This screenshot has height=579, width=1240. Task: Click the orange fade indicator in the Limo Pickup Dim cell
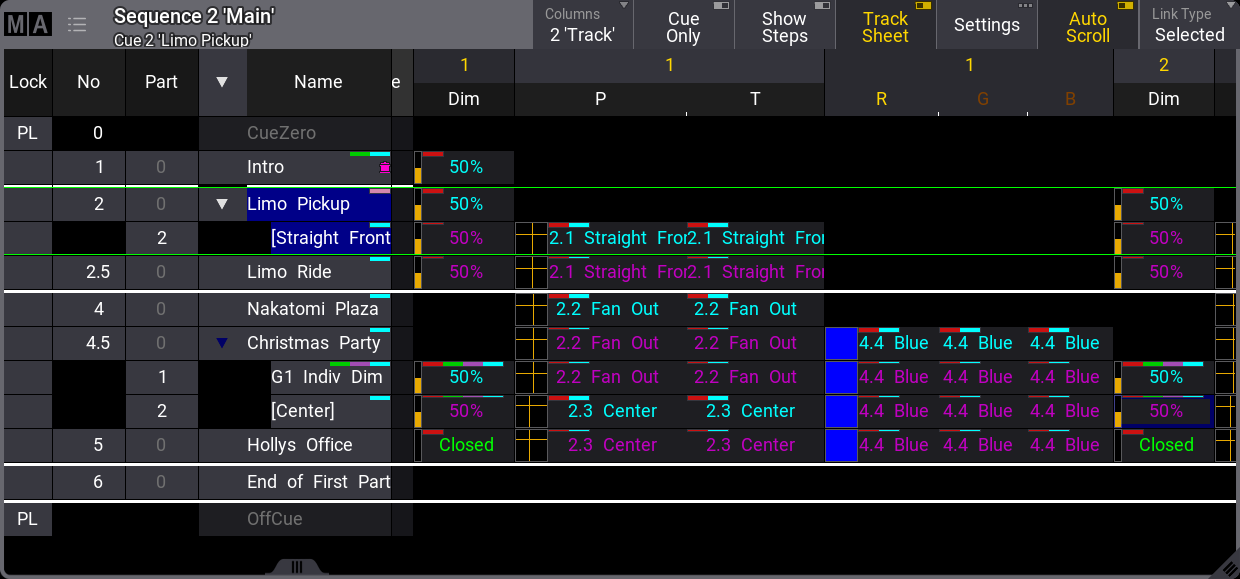[420, 211]
